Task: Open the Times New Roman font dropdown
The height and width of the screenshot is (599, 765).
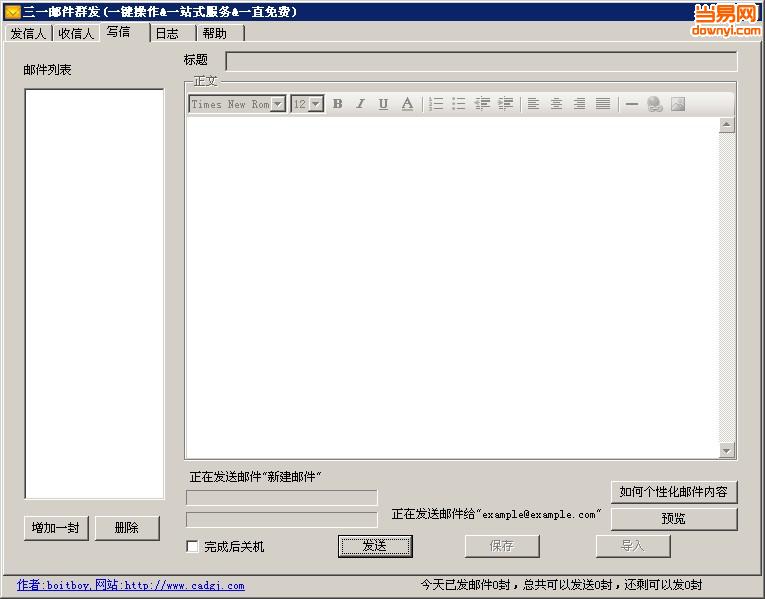Action: 279,104
